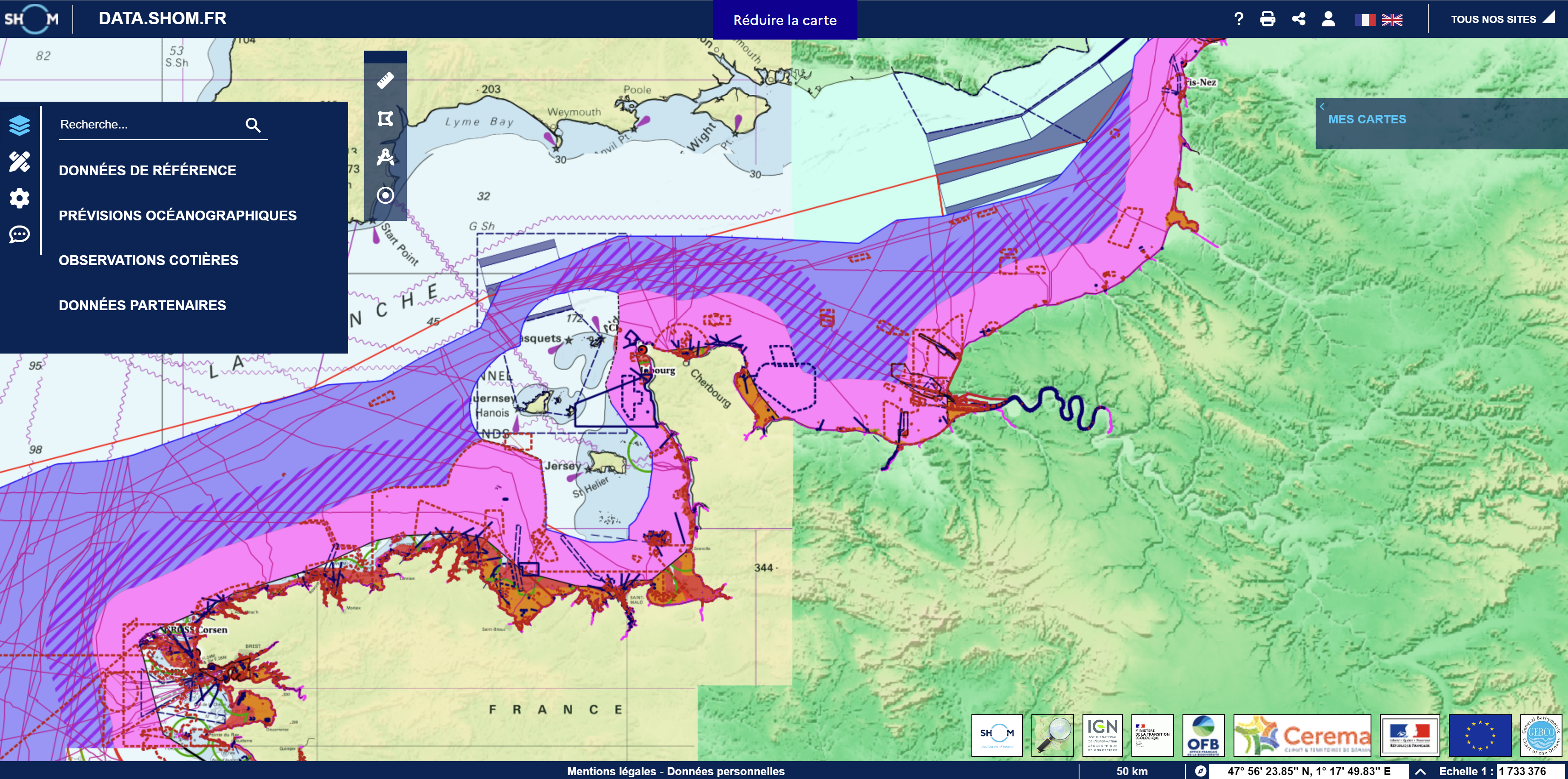Open the layers catalogue icon
The width and height of the screenshot is (1568, 779).
pos(20,126)
